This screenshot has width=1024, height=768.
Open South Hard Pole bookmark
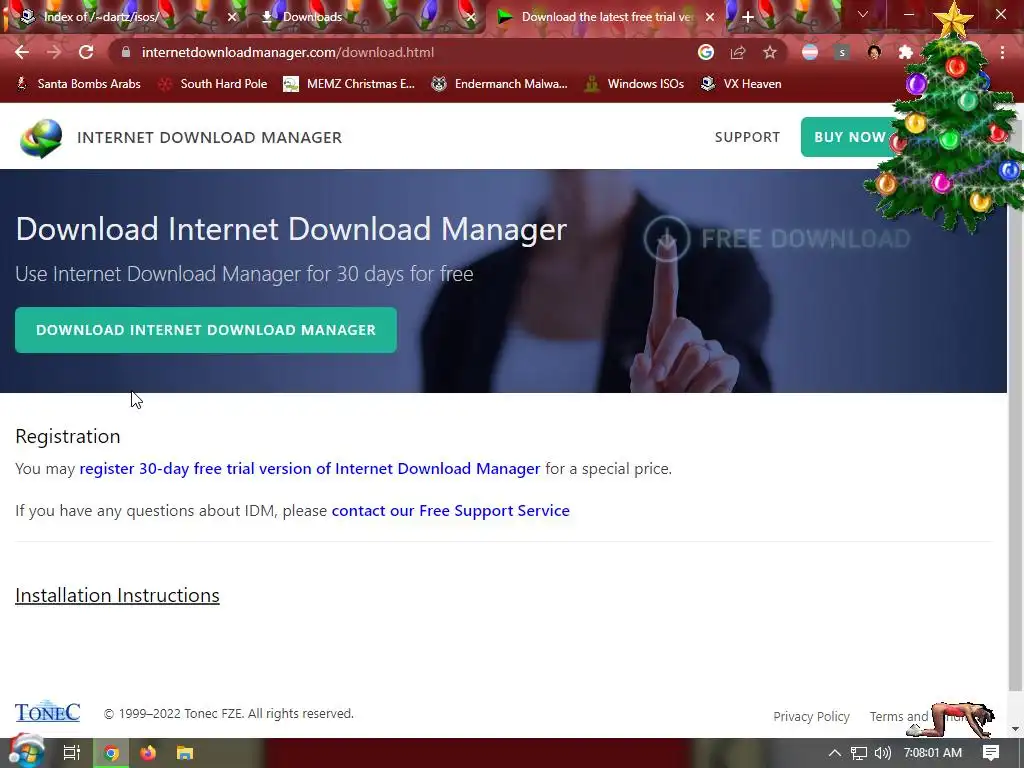pyautogui.click(x=213, y=84)
